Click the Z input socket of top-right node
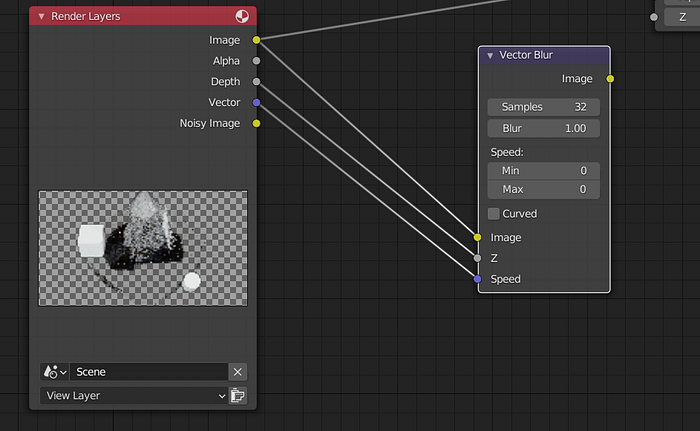The width and height of the screenshot is (700, 431). coord(654,17)
